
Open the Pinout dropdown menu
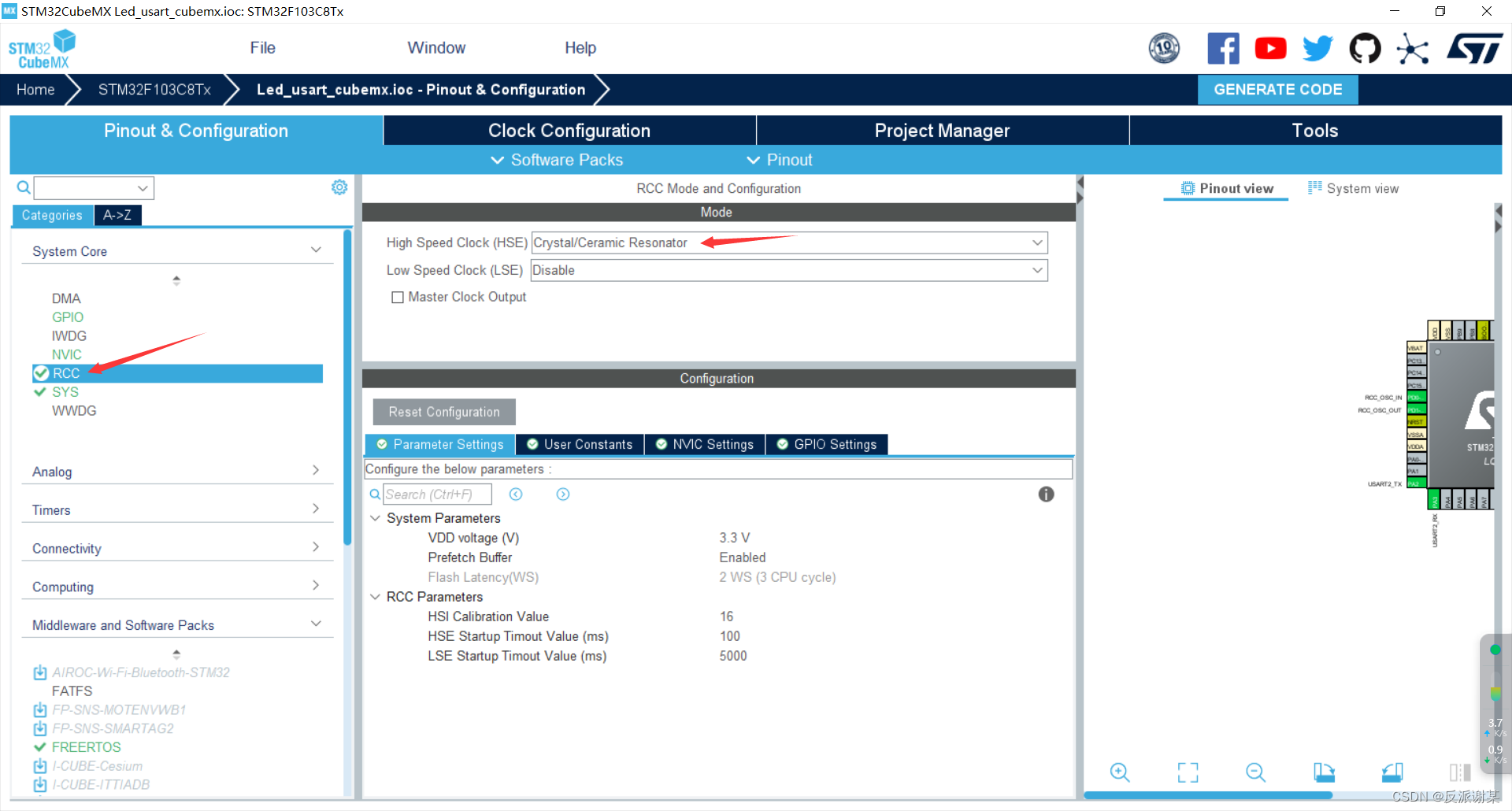[780, 160]
